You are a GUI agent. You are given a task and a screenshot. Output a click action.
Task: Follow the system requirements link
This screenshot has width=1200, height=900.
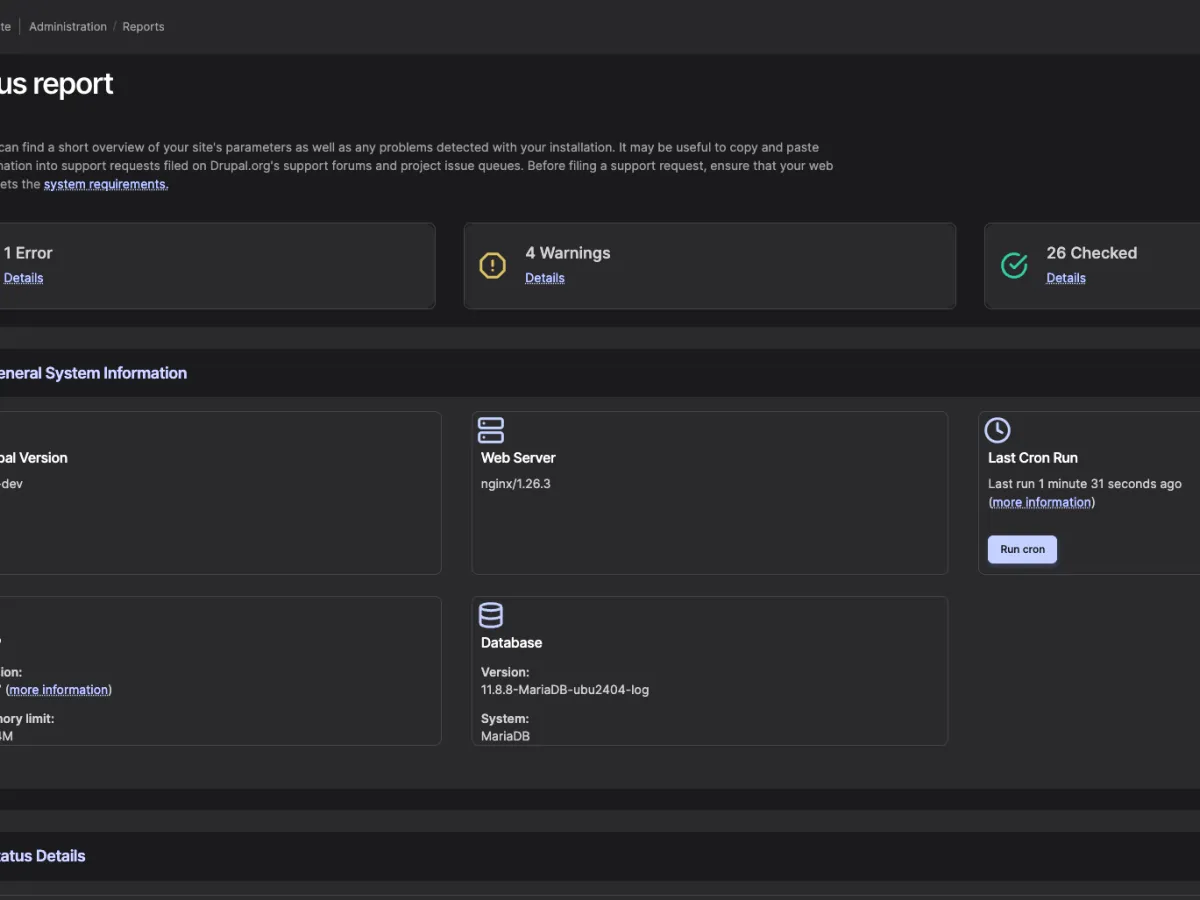point(106,184)
